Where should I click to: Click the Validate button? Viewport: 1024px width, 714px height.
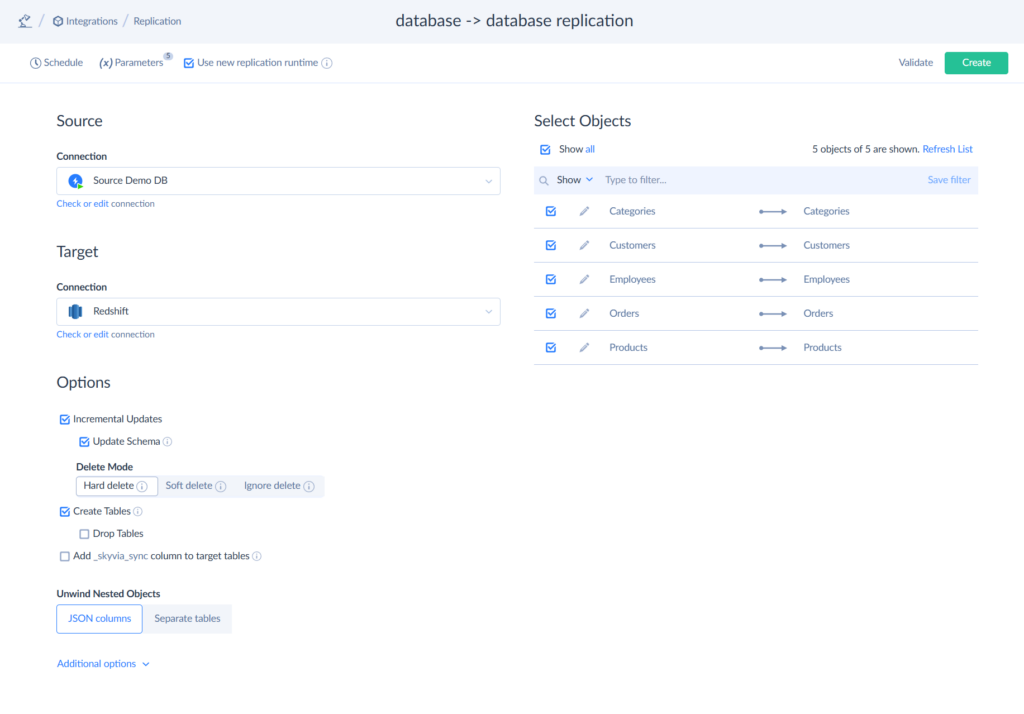pos(916,63)
